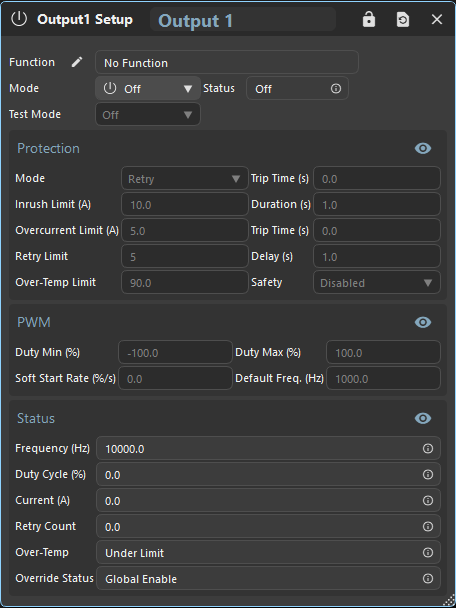Open Protection Mode Retry dropdown
The width and height of the screenshot is (456, 608).
coord(185,178)
